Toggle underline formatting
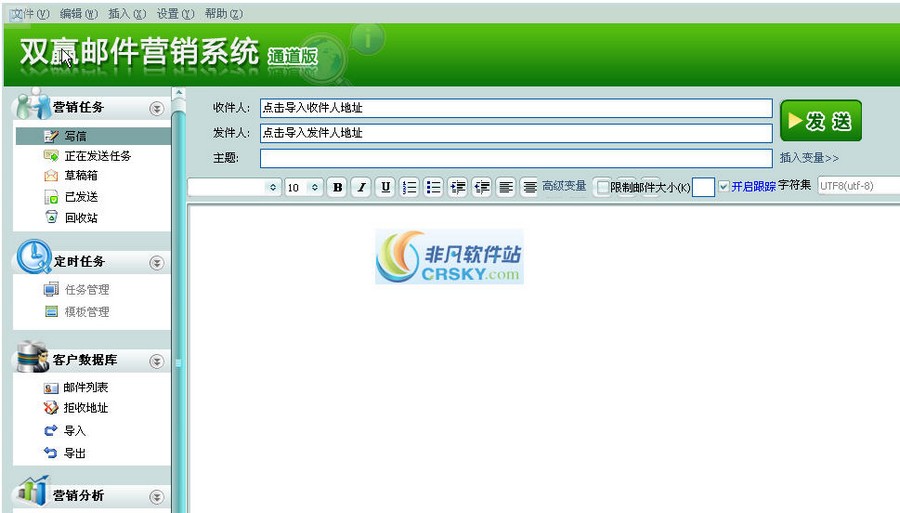The height and width of the screenshot is (513, 900). click(386, 187)
